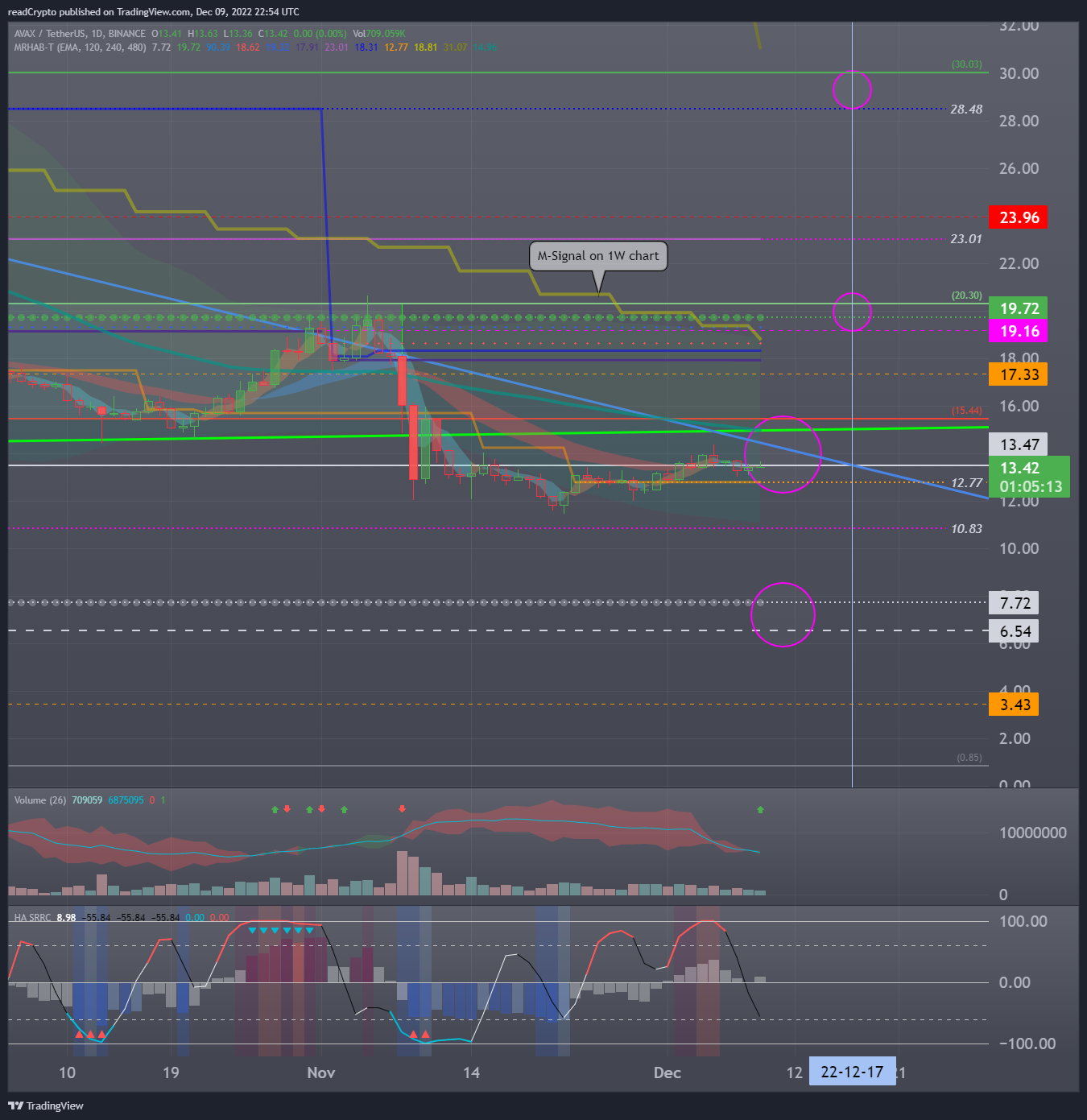Click the 19 date on time axis

click(171, 1072)
